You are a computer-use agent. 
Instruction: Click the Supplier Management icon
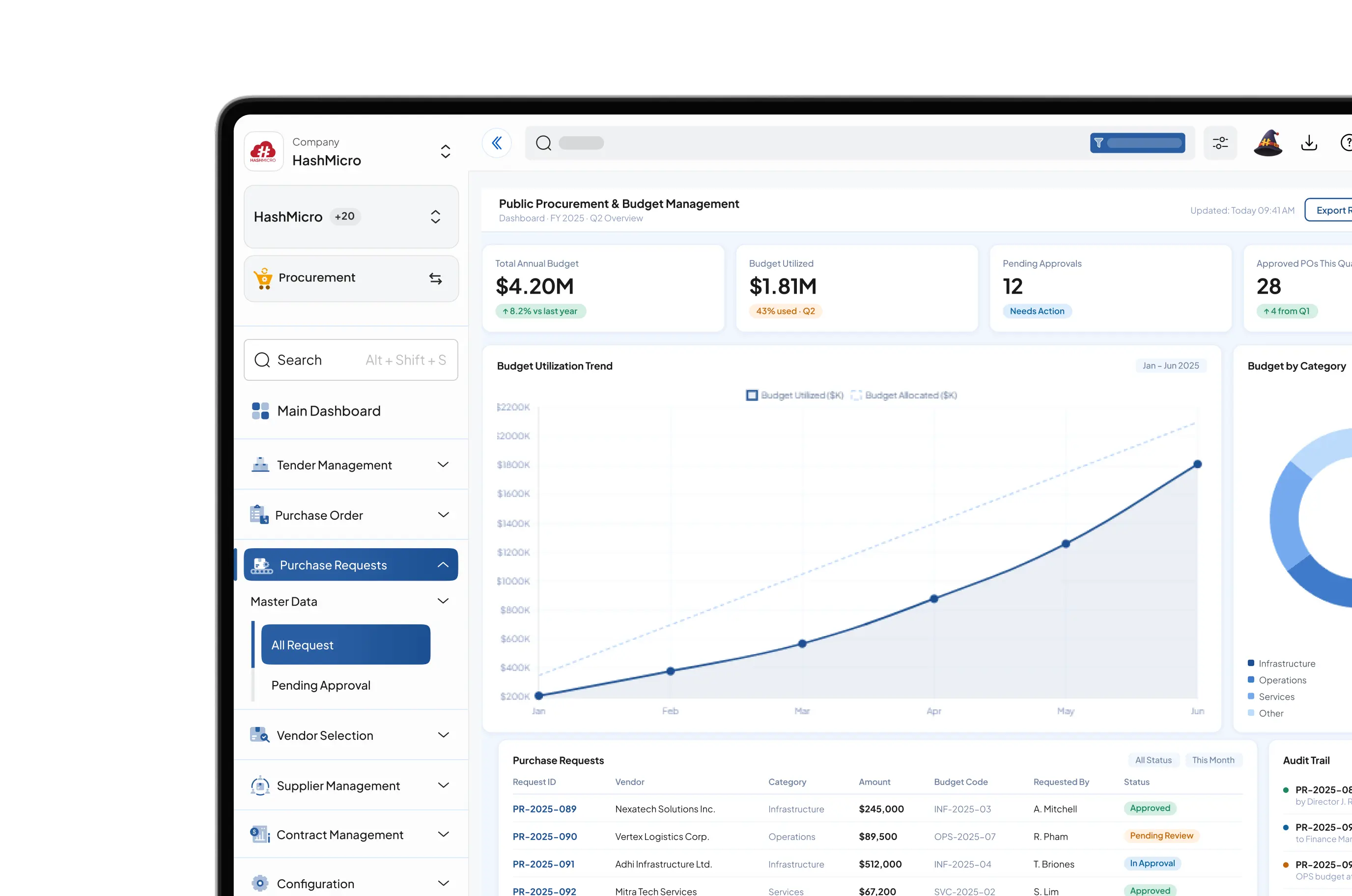pos(260,785)
